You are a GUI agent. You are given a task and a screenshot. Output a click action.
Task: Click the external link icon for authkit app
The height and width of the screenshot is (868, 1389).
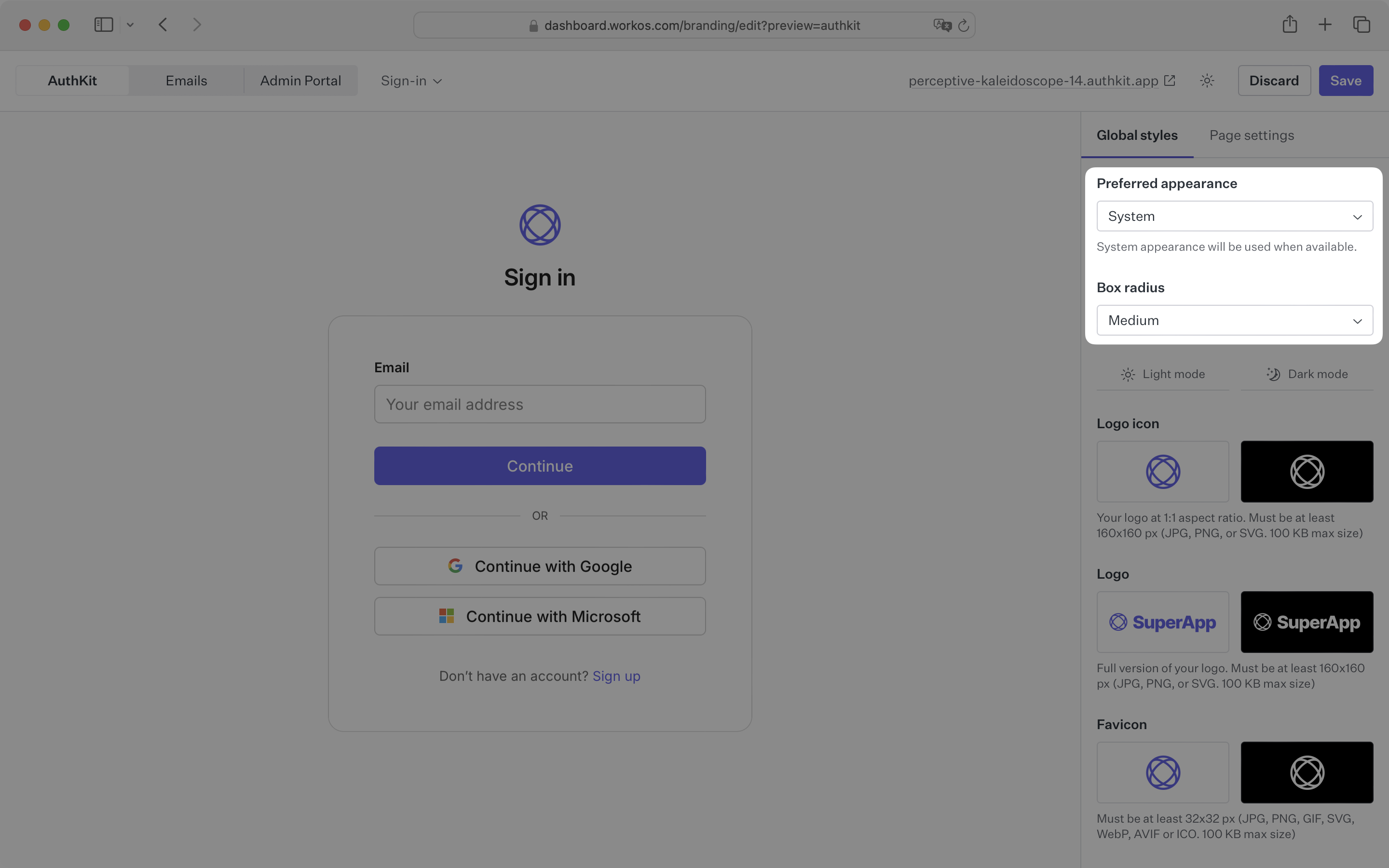pos(1170,80)
